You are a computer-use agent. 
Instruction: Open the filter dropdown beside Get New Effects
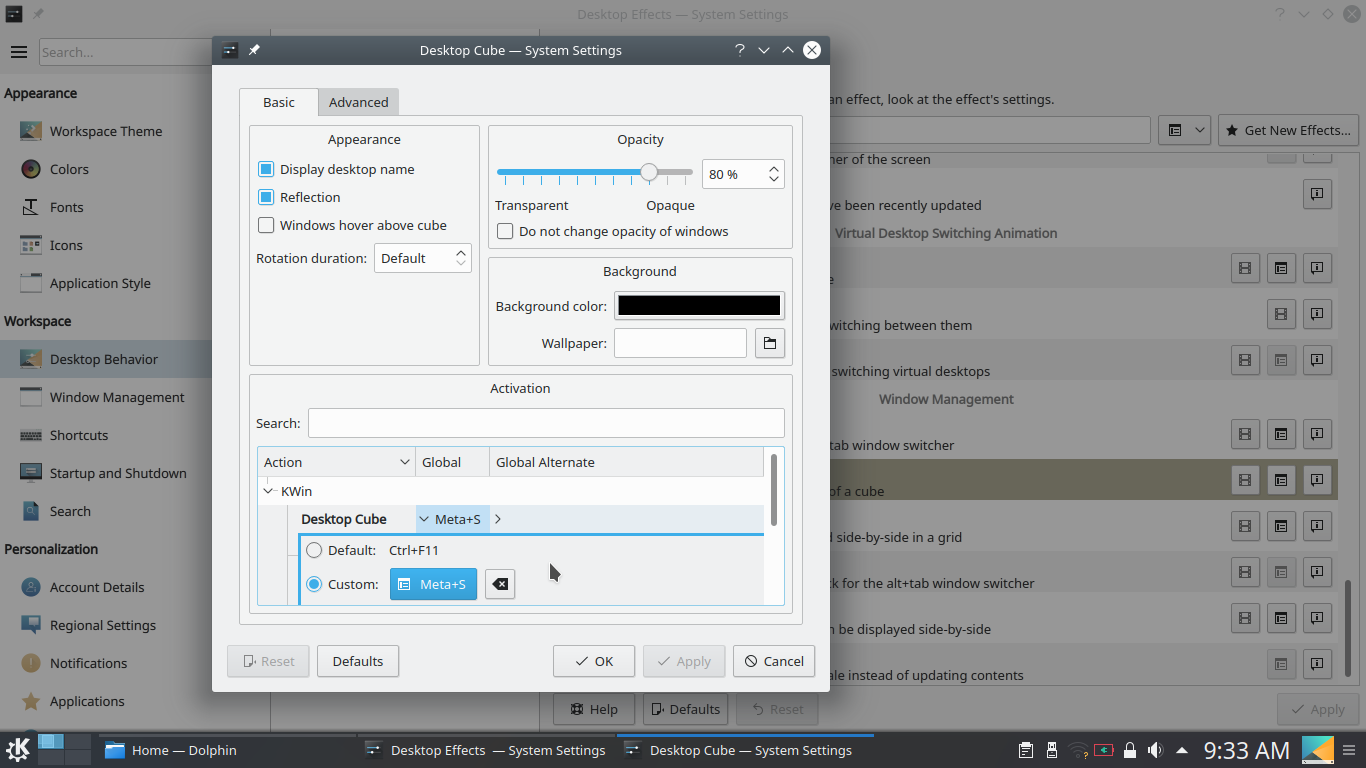pos(1185,130)
